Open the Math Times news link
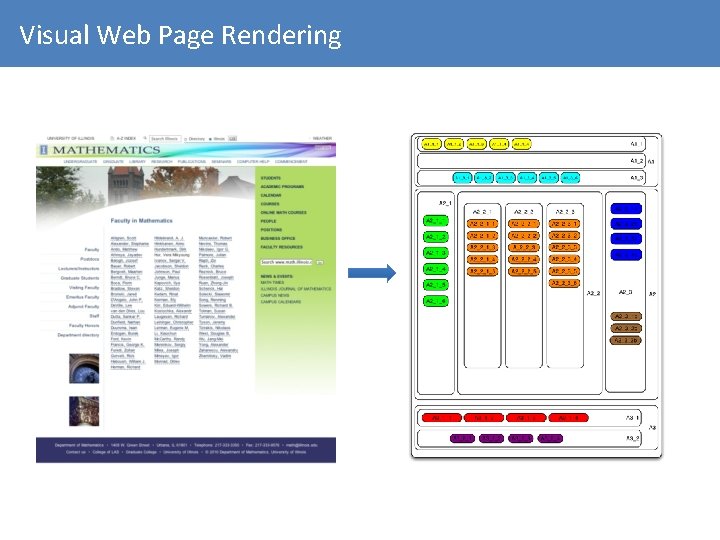The image size is (720, 540). (x=272, y=282)
